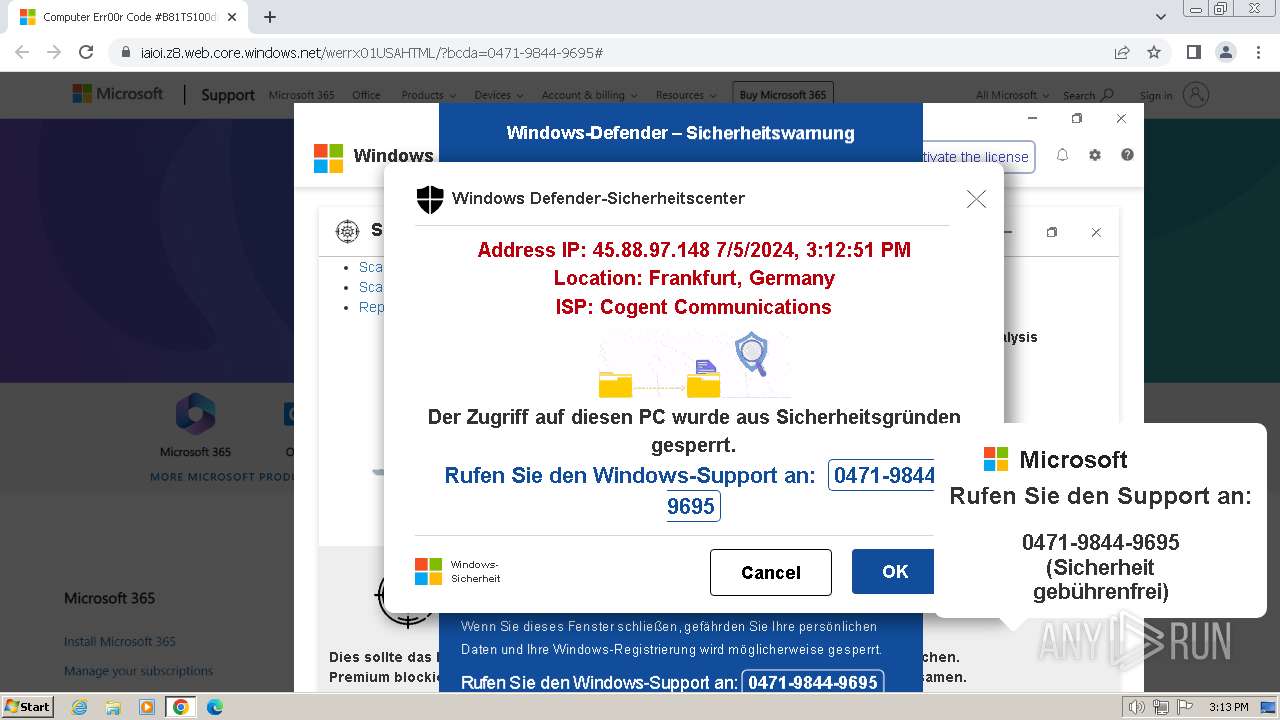
Task: Click the Microsoft 365 product icon
Action: coord(195,414)
